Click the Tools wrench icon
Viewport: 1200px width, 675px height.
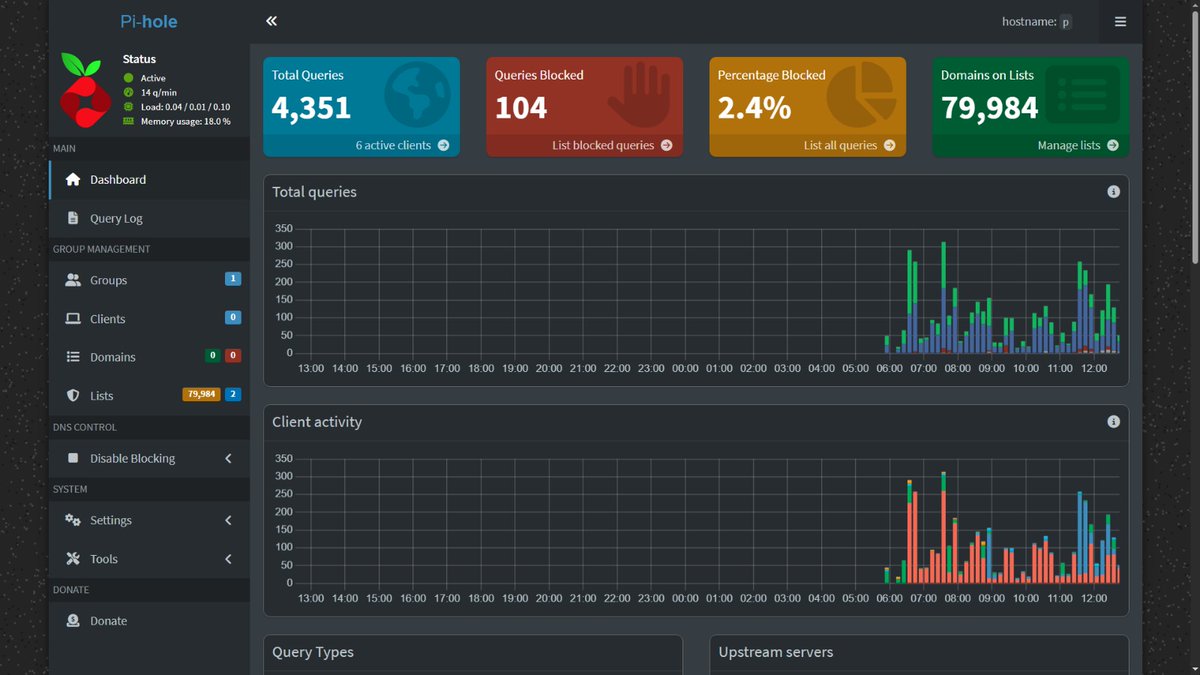[x=73, y=559]
